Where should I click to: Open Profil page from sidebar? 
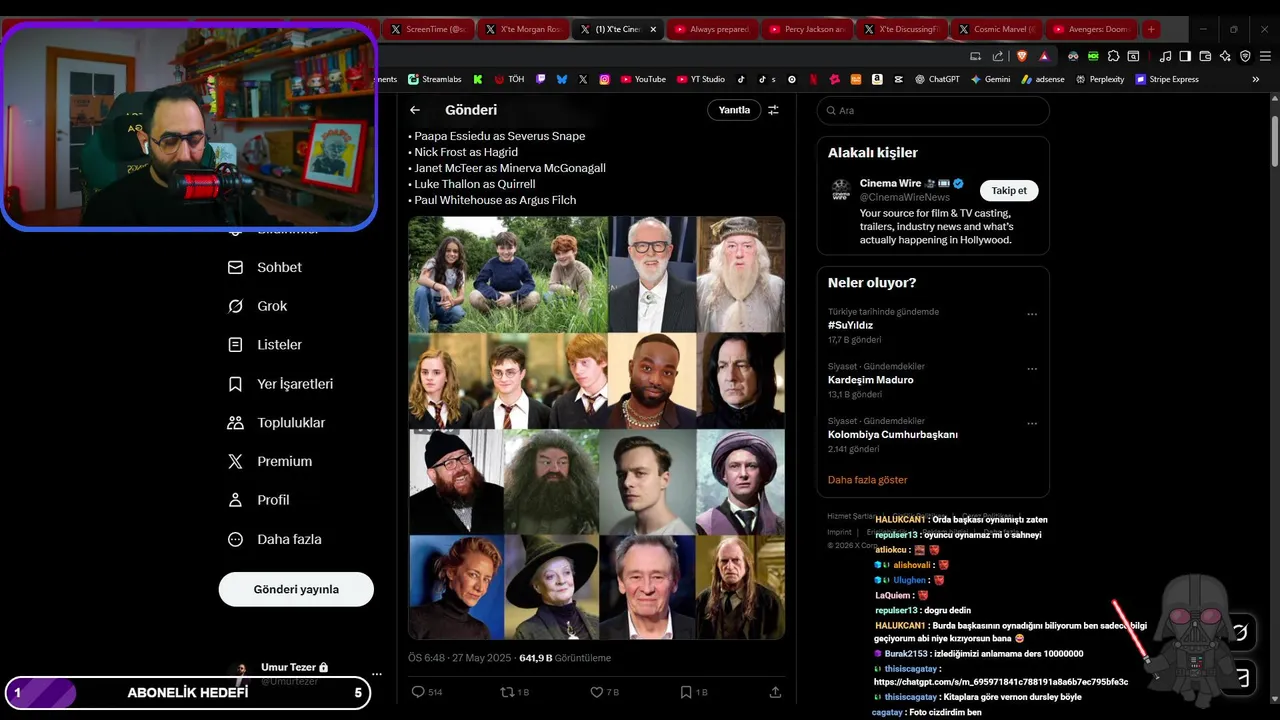[258, 500]
